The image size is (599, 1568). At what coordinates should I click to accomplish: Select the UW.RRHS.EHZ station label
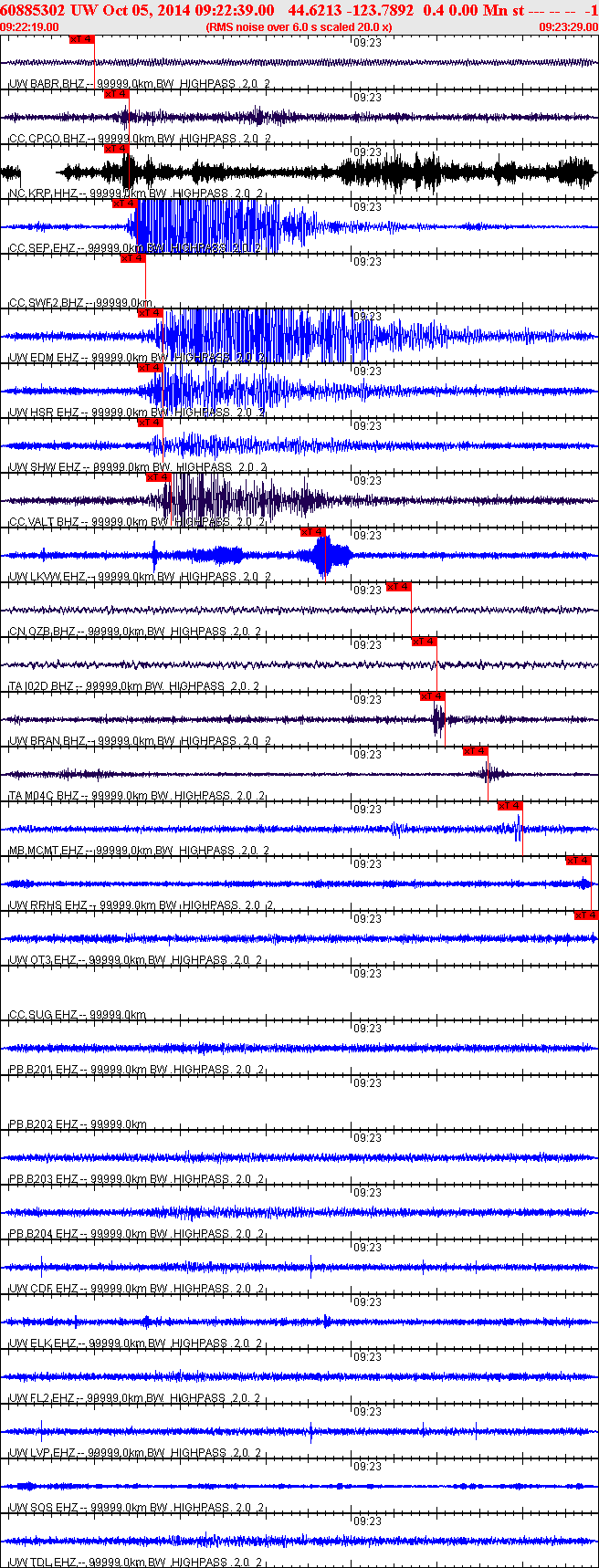pyautogui.click(x=139, y=905)
